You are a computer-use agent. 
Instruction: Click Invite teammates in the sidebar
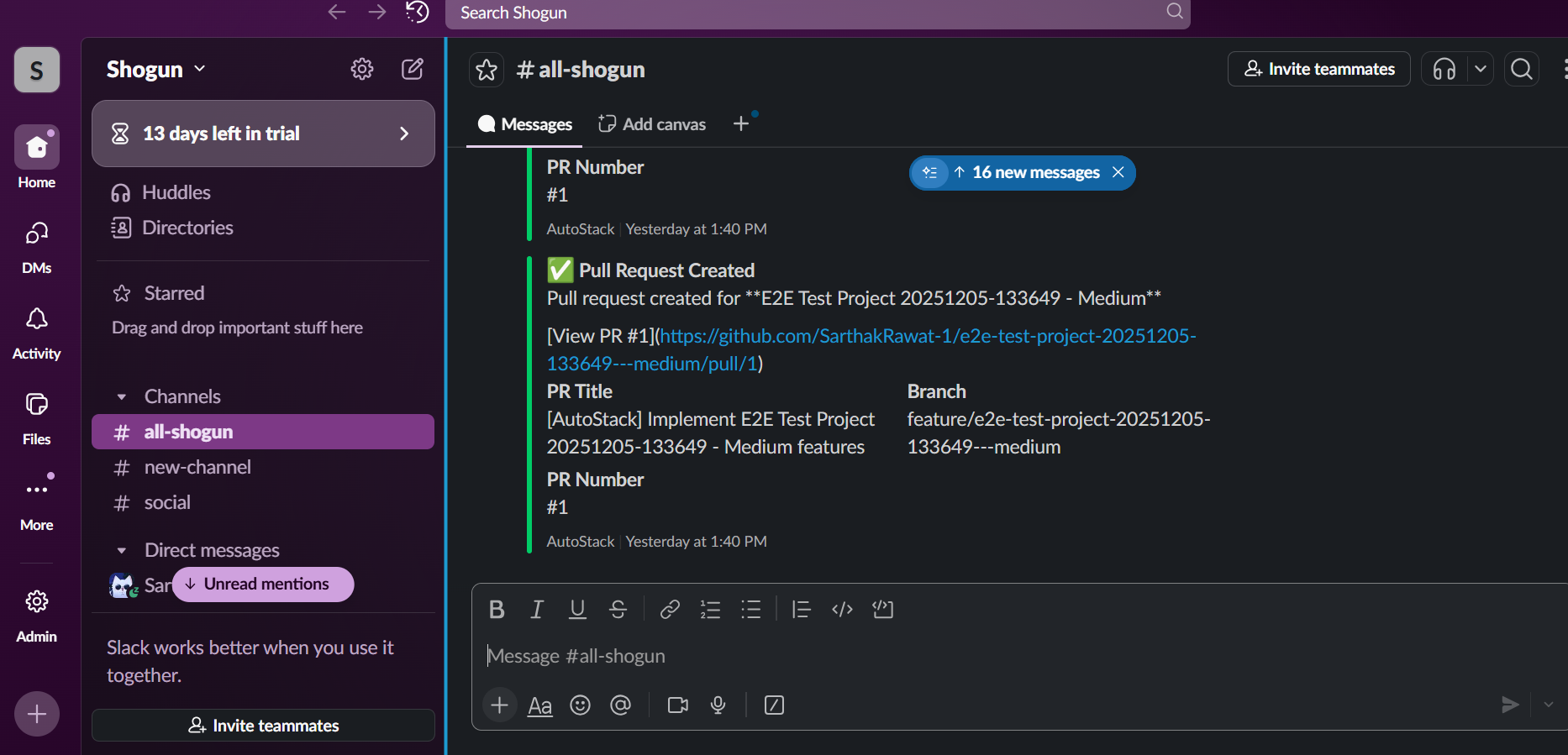point(263,726)
